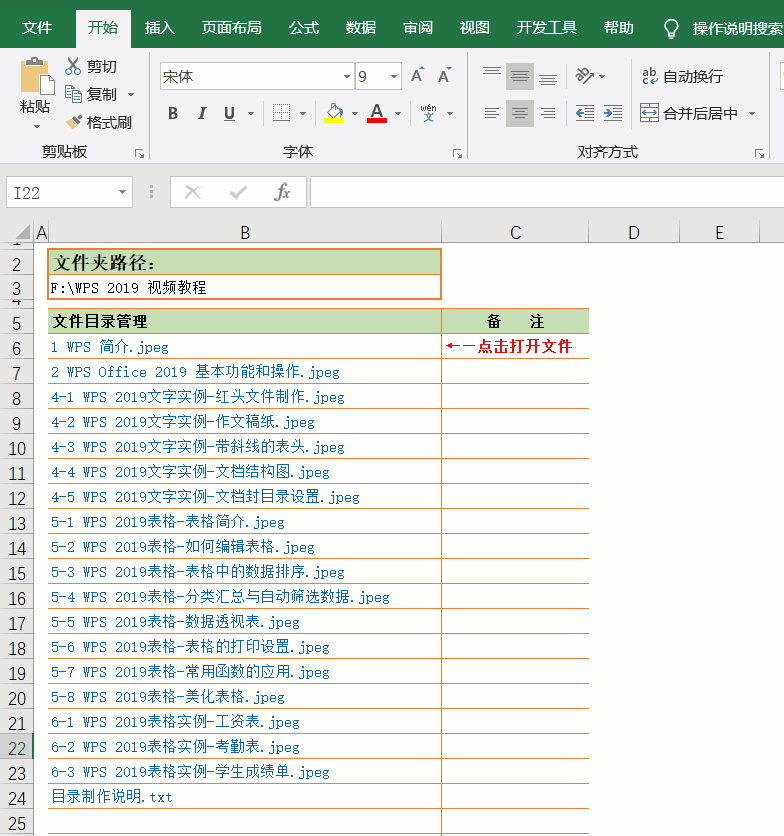Viewport: 784px width, 836px height.
Task: Click the Paste clipboard icon
Action: (37, 76)
